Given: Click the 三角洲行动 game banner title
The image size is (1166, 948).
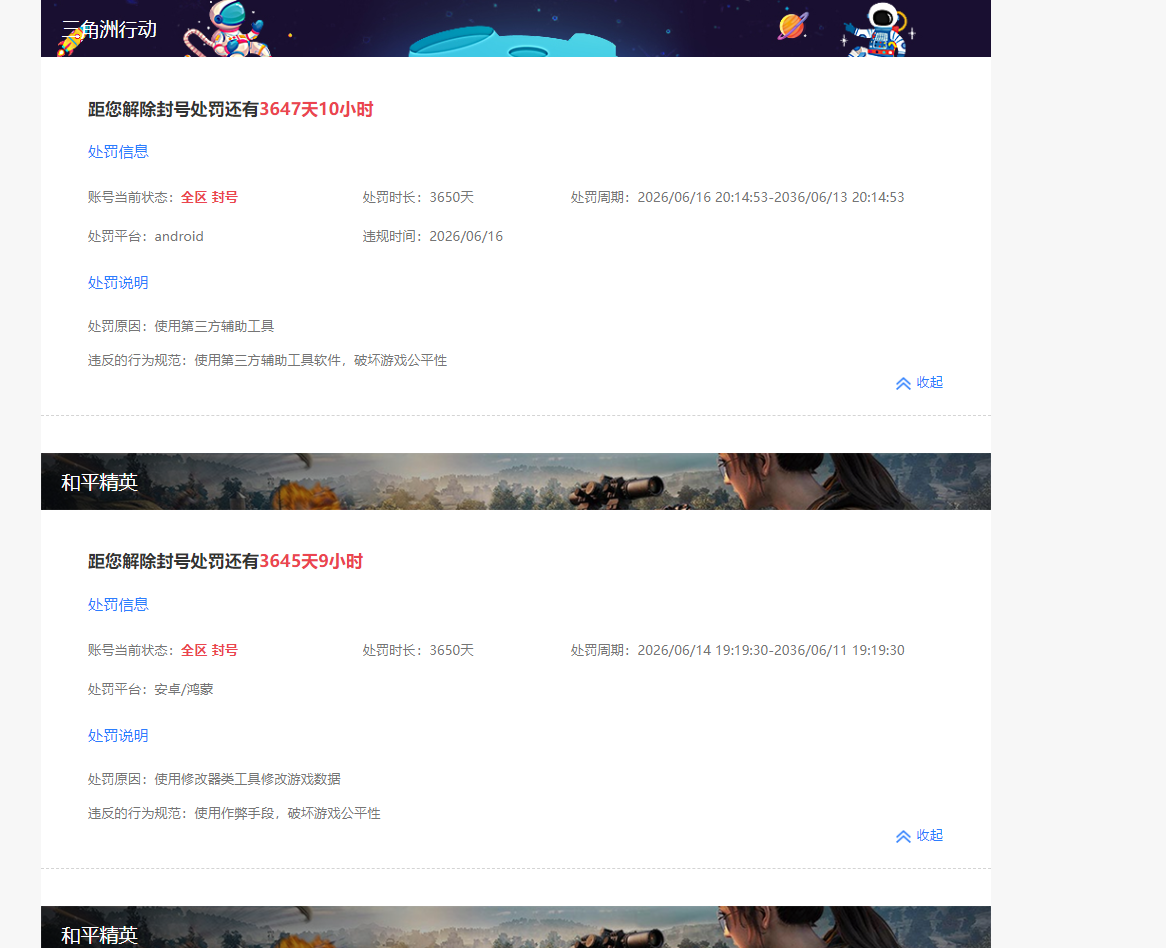Looking at the screenshot, I should click(109, 30).
